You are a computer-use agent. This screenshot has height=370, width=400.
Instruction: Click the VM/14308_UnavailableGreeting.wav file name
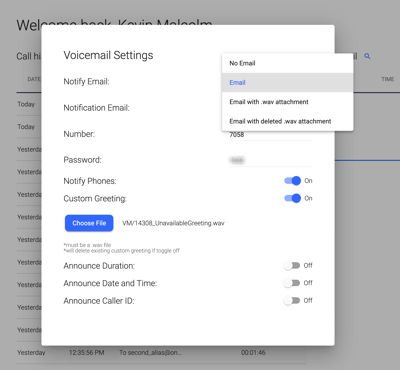click(173, 223)
